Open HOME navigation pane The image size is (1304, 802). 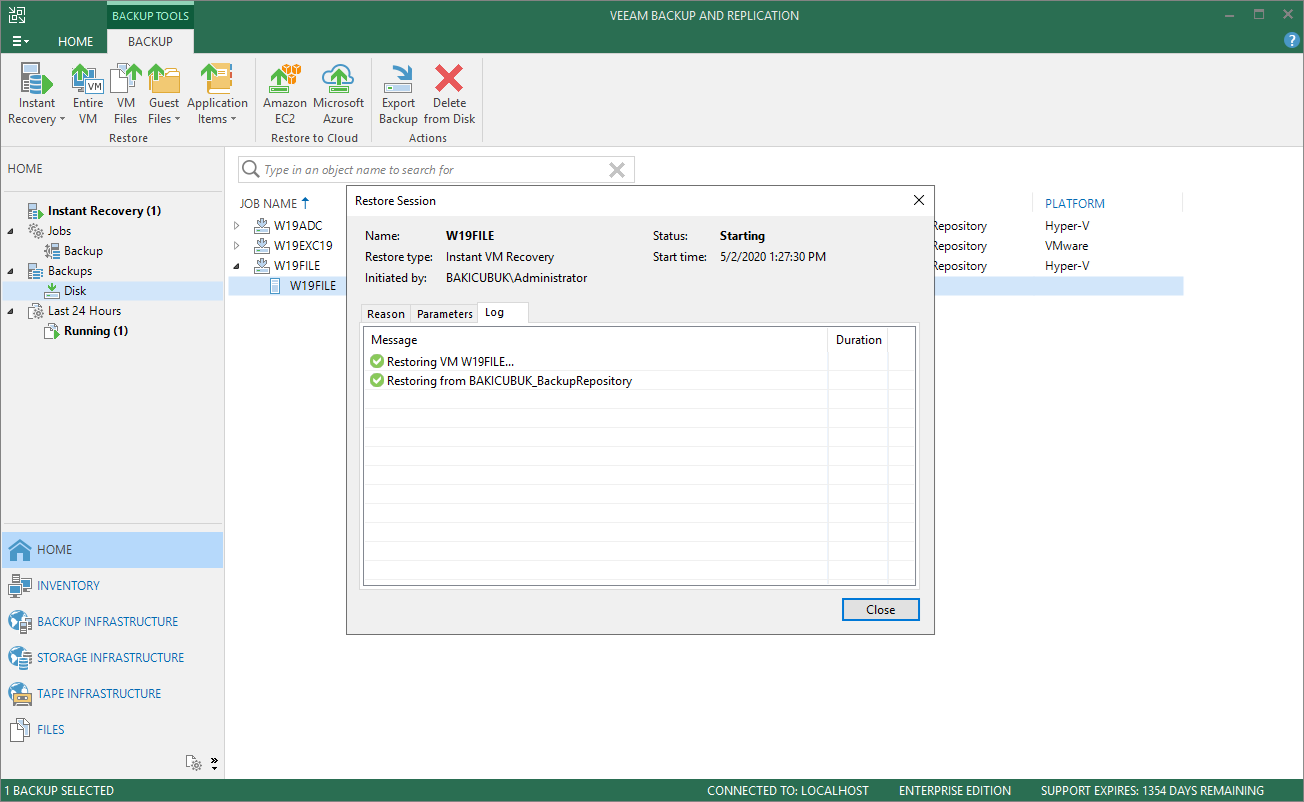point(112,550)
